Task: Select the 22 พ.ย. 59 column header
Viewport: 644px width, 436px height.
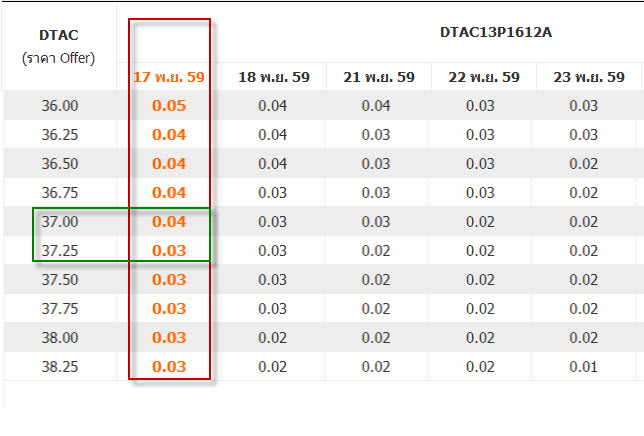Action: (484, 77)
